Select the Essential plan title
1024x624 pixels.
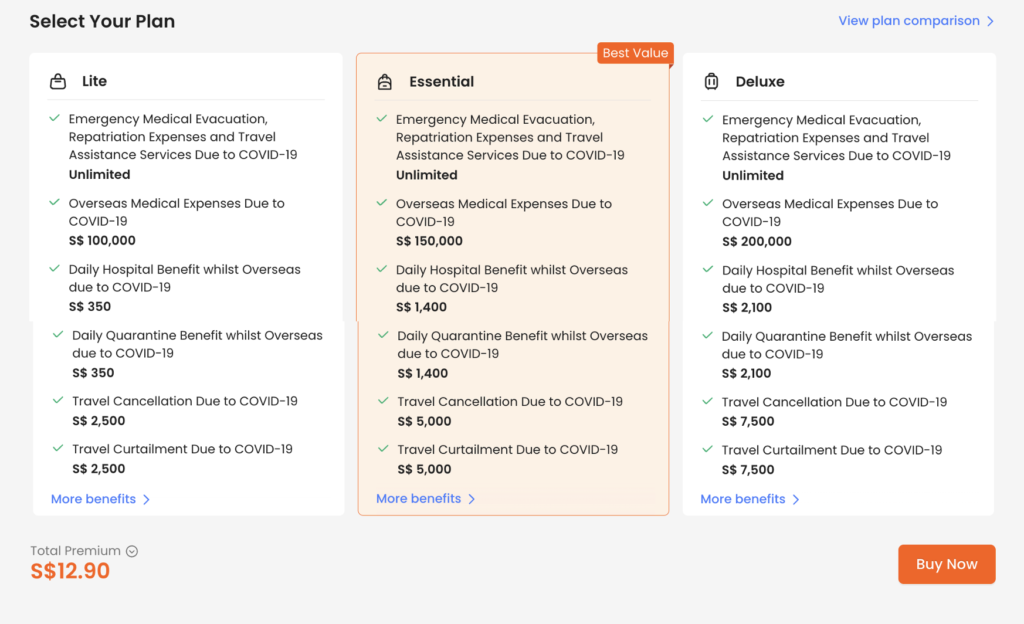(441, 82)
